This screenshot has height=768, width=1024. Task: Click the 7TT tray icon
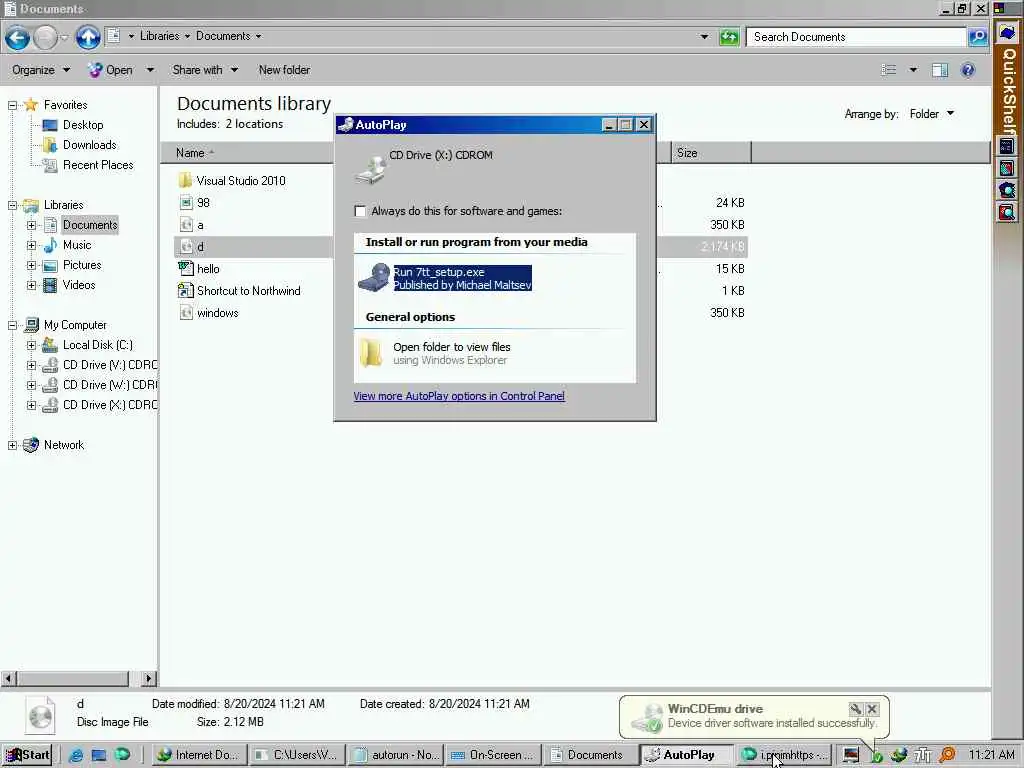922,755
